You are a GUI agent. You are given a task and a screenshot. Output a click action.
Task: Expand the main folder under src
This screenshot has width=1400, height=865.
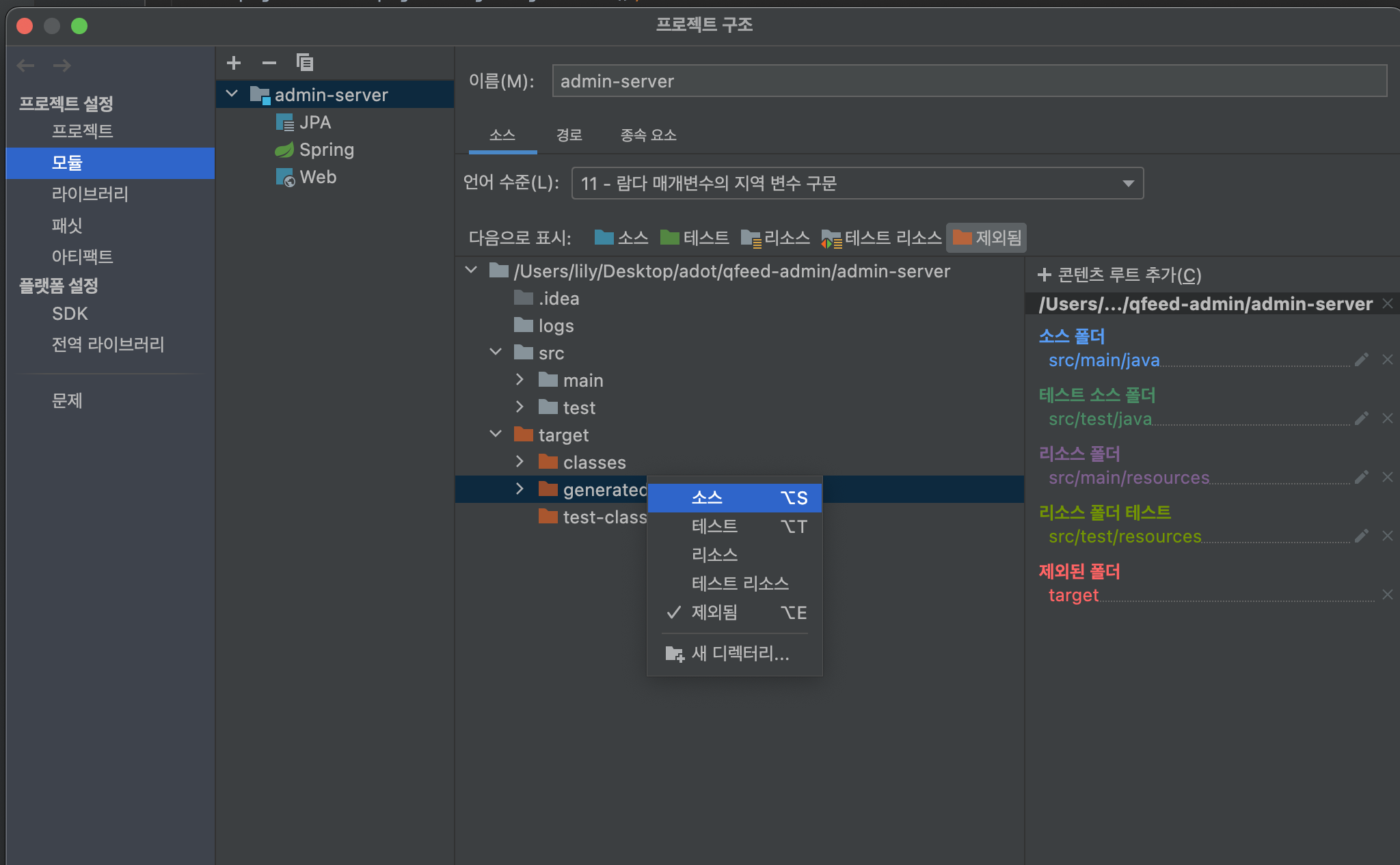pos(520,380)
